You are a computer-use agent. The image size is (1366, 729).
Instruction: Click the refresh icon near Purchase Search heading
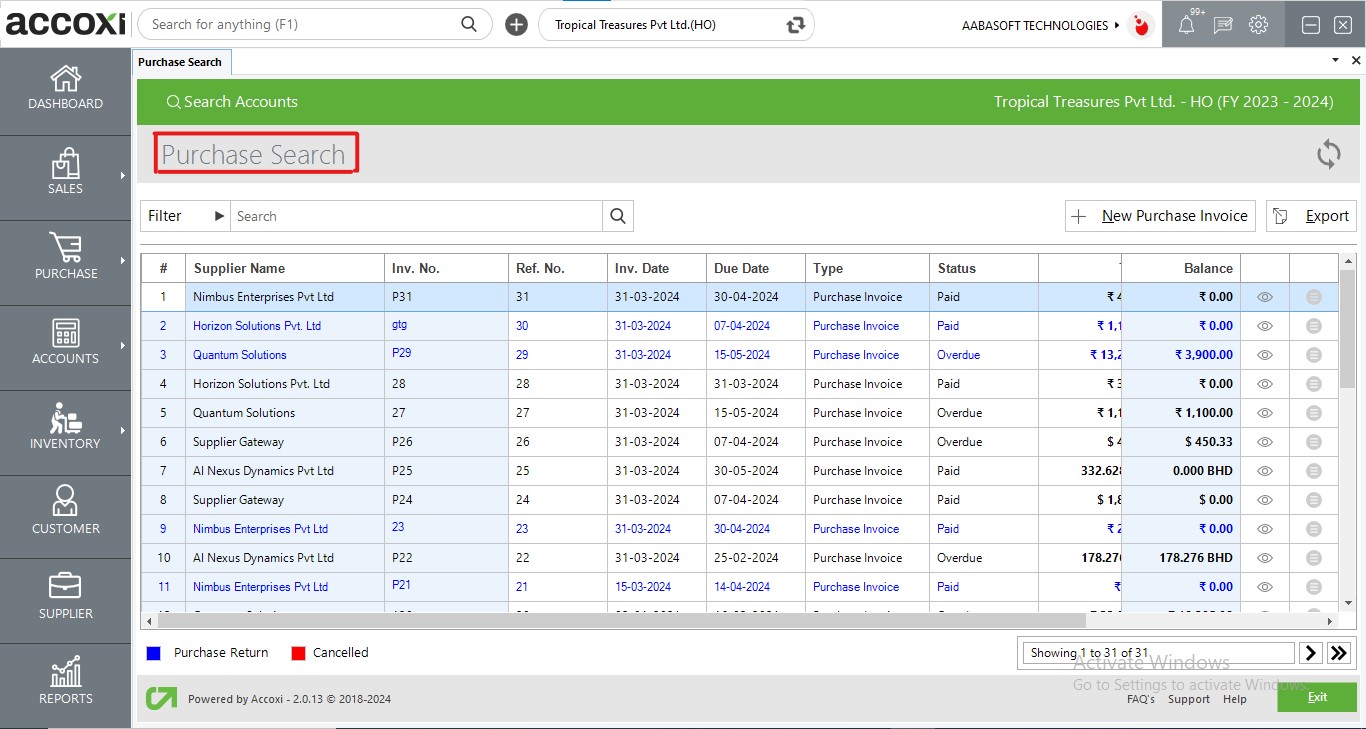[x=1328, y=154]
